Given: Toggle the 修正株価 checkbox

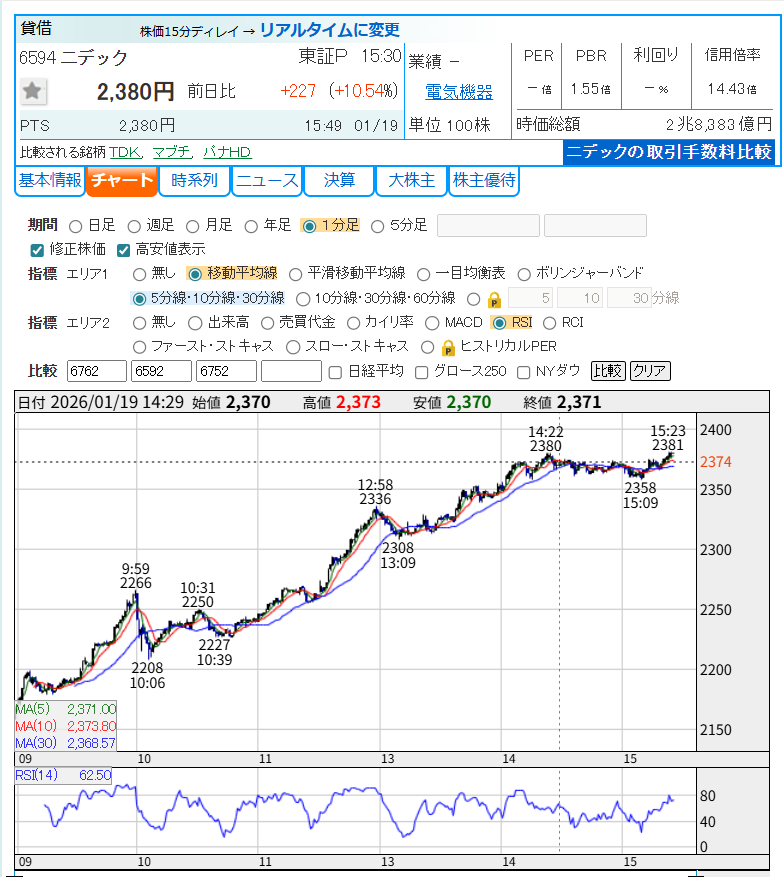Looking at the screenshot, I should [37, 250].
